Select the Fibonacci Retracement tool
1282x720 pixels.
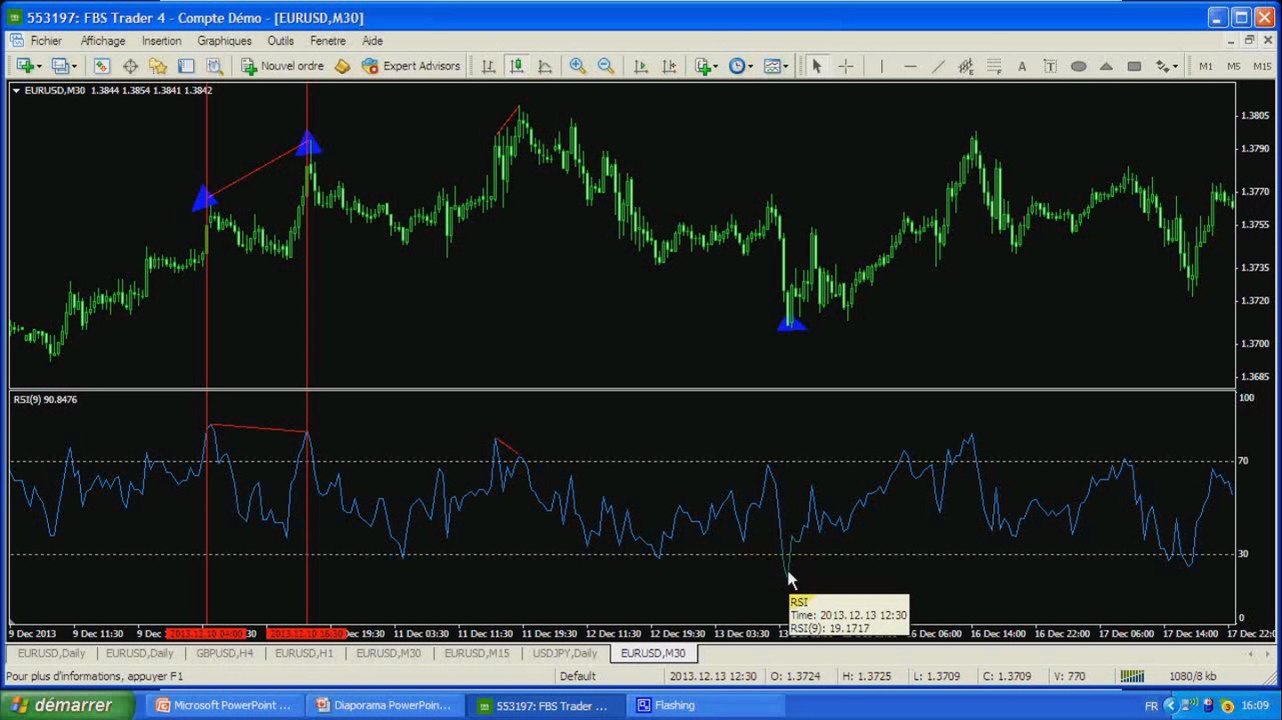[x=994, y=66]
